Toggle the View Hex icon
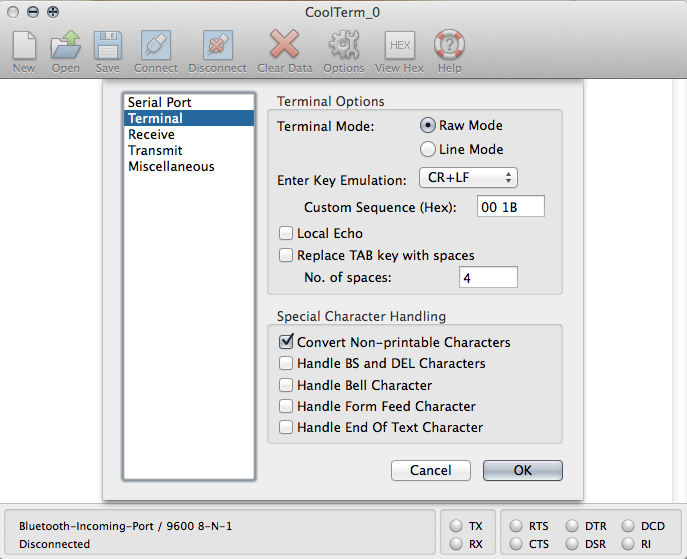 coord(400,45)
